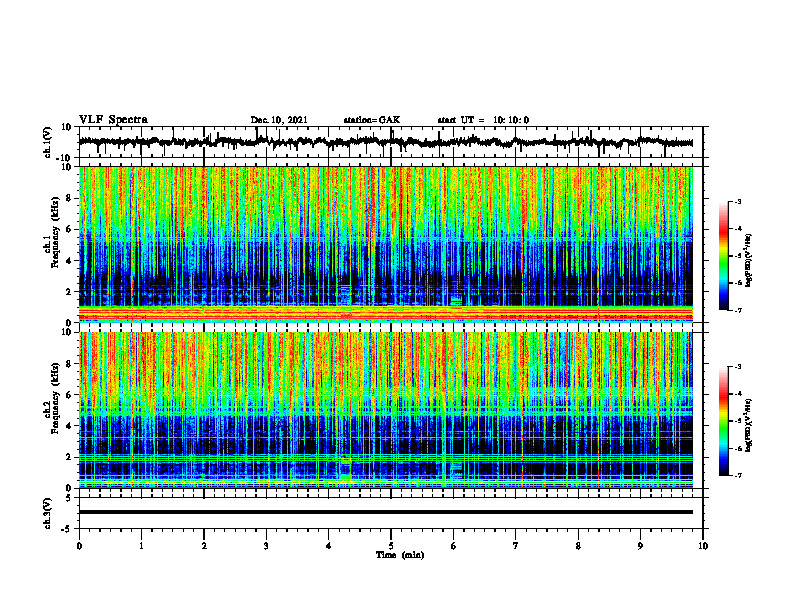Click the 8 kHz tick on ch.1 frequency axis
This screenshot has height=612, width=792.
(70, 198)
